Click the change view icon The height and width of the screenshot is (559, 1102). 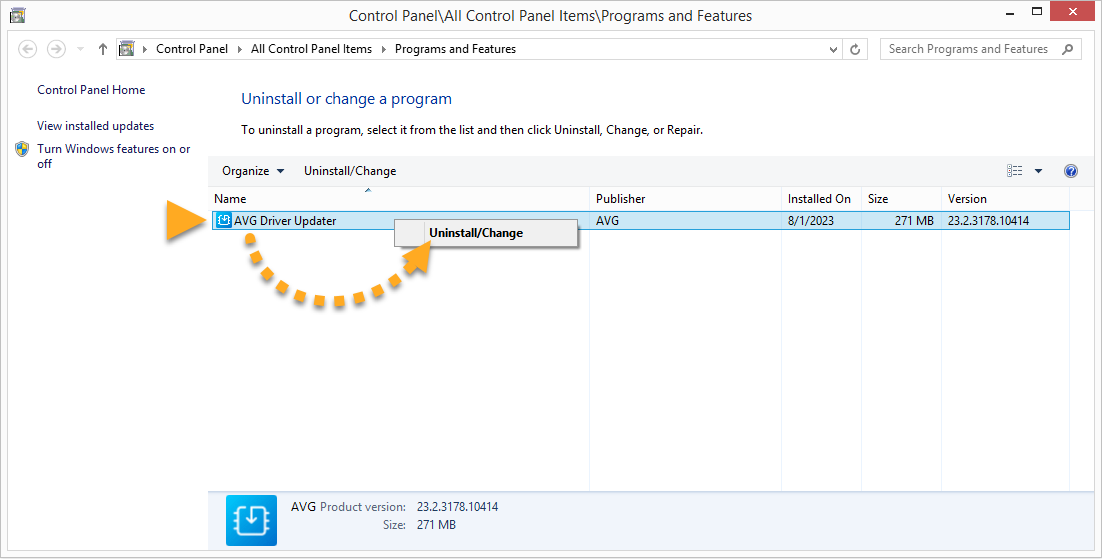coord(1015,171)
